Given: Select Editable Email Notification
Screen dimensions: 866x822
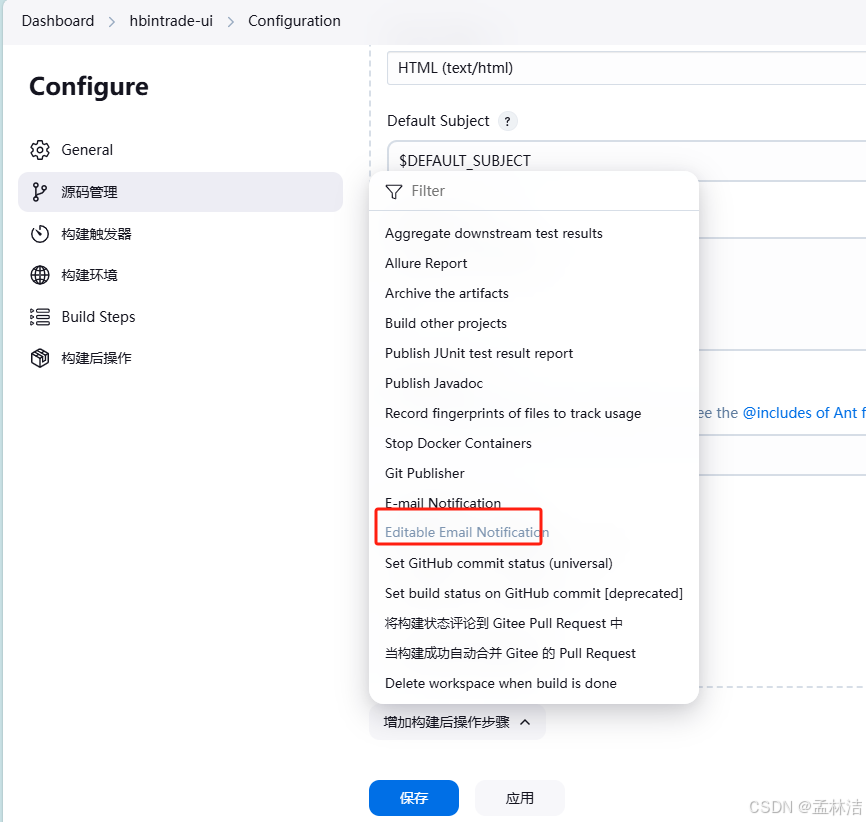Looking at the screenshot, I should (467, 533).
